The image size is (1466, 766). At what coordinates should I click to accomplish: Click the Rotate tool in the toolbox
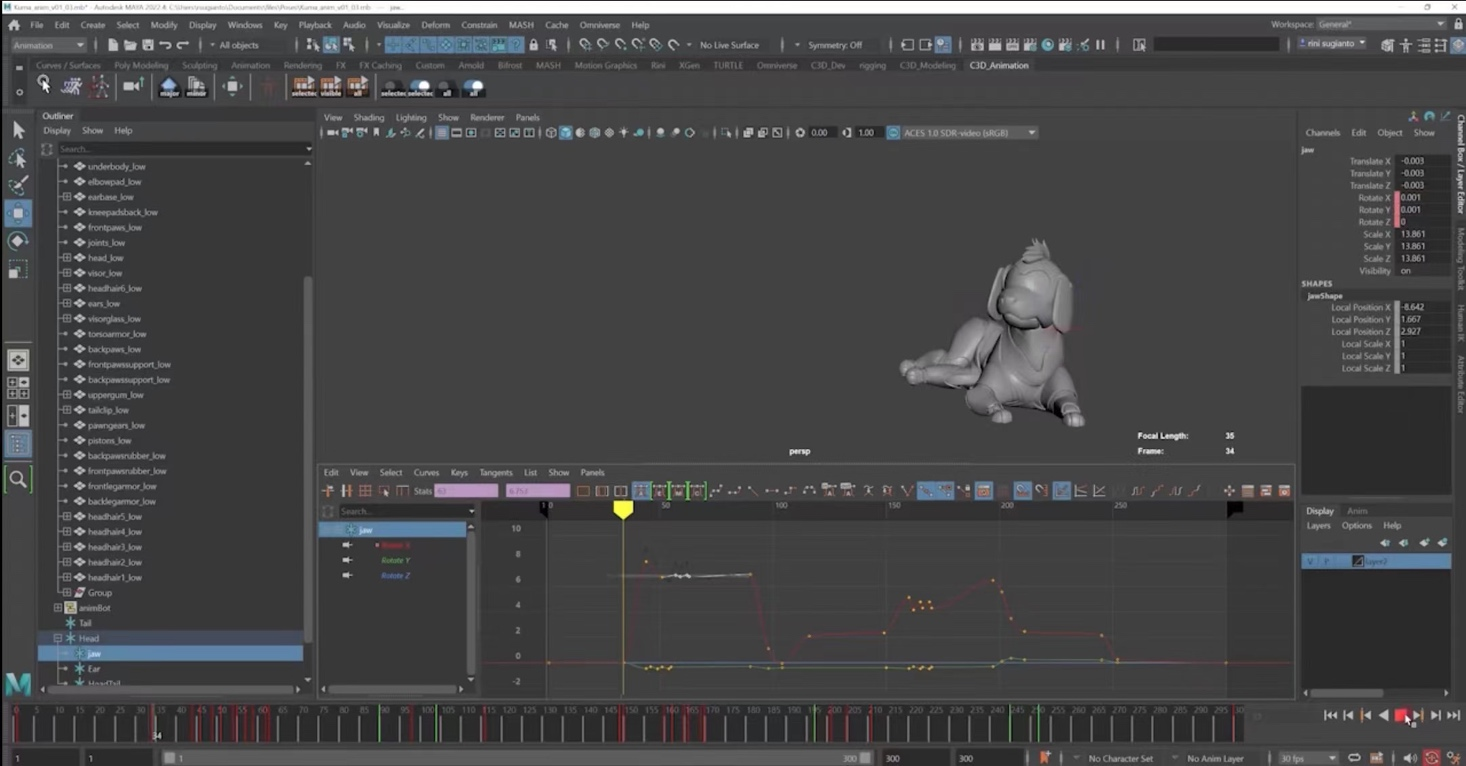pos(18,241)
